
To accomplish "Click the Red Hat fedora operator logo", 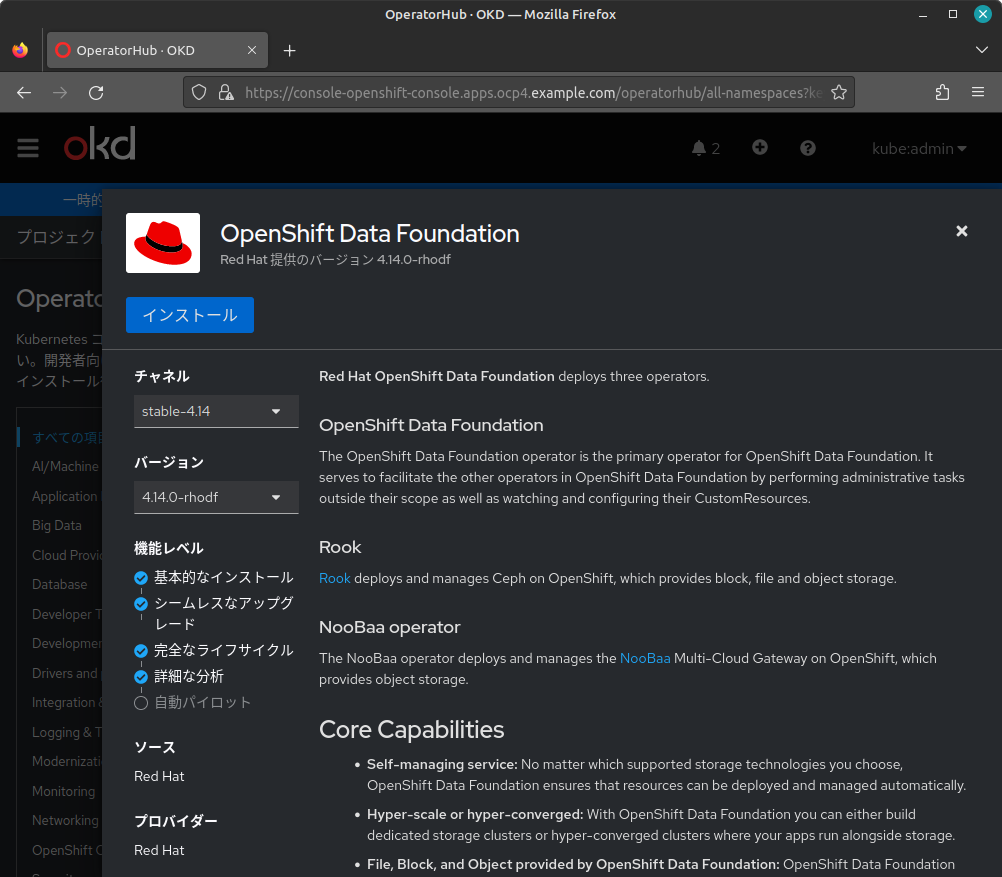I will pos(162,242).
